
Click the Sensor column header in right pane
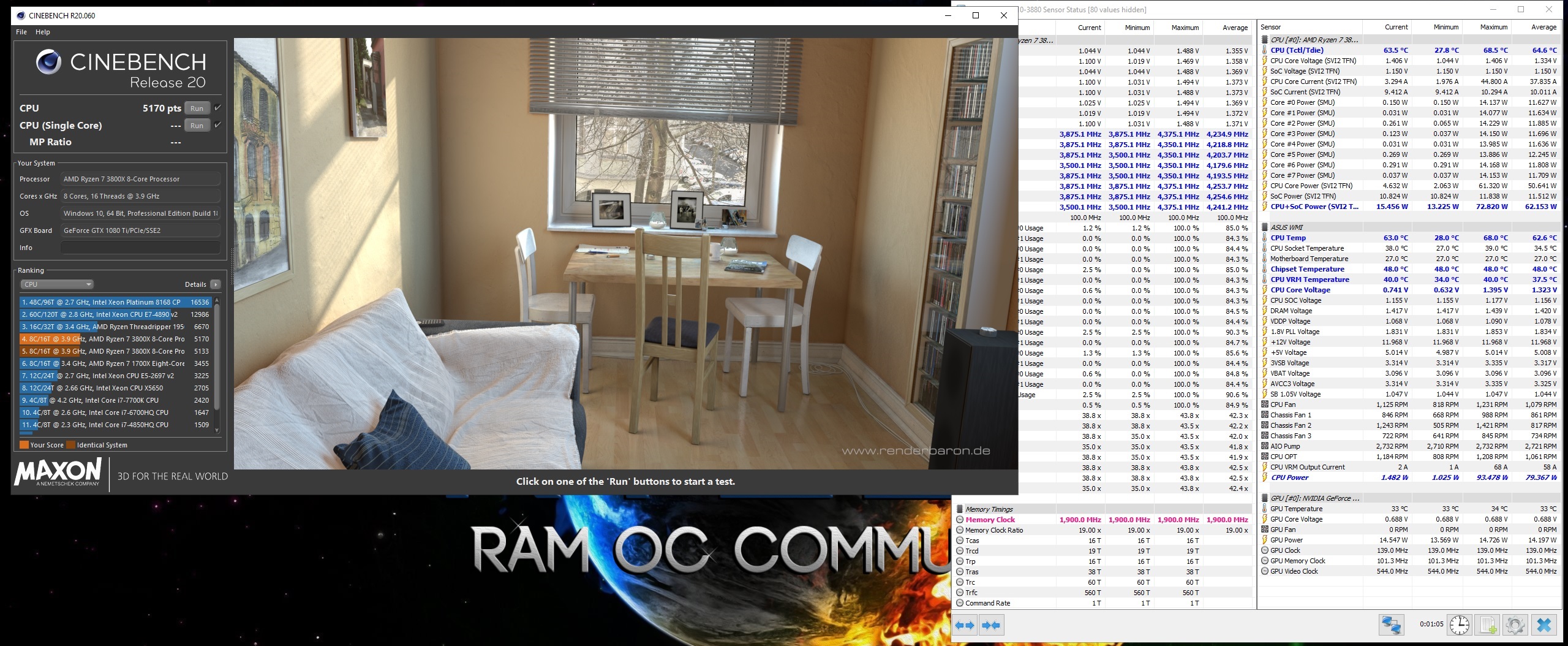point(1310,27)
